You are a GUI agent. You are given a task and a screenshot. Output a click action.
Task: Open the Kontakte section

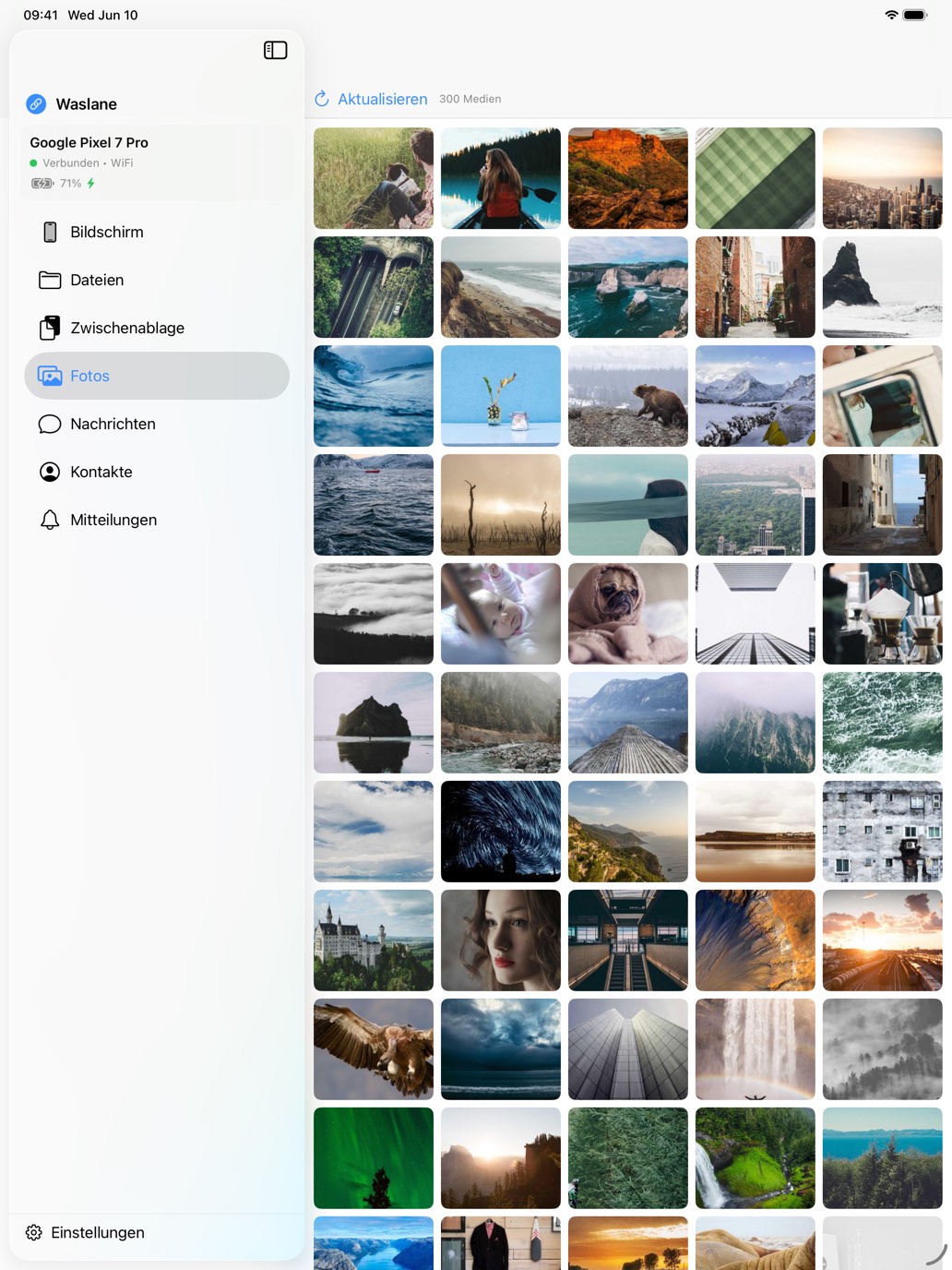tap(157, 472)
